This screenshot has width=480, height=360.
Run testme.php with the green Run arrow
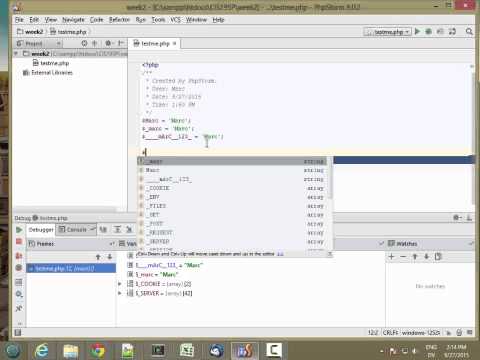point(417,31)
